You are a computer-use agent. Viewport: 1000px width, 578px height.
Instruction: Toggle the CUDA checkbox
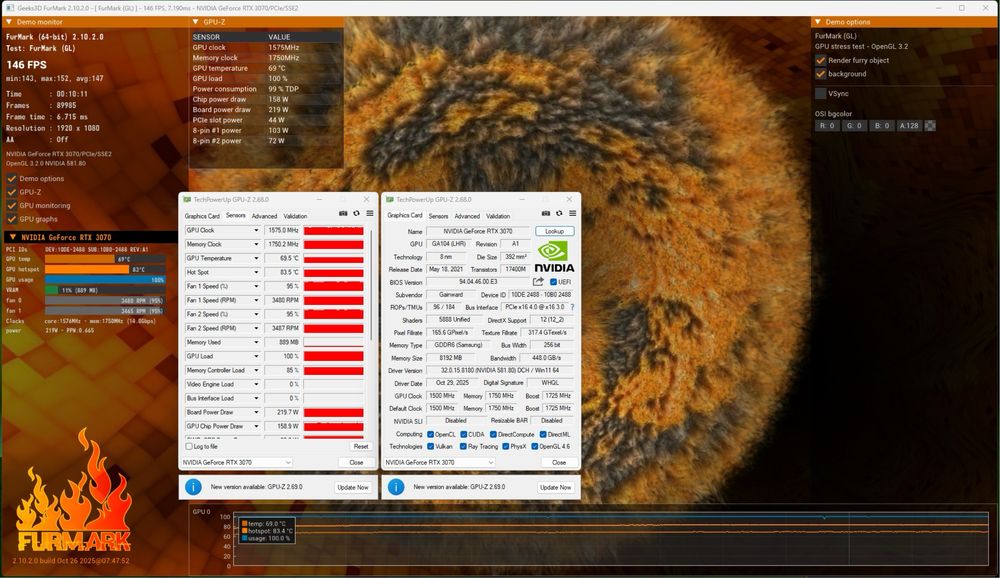point(464,434)
